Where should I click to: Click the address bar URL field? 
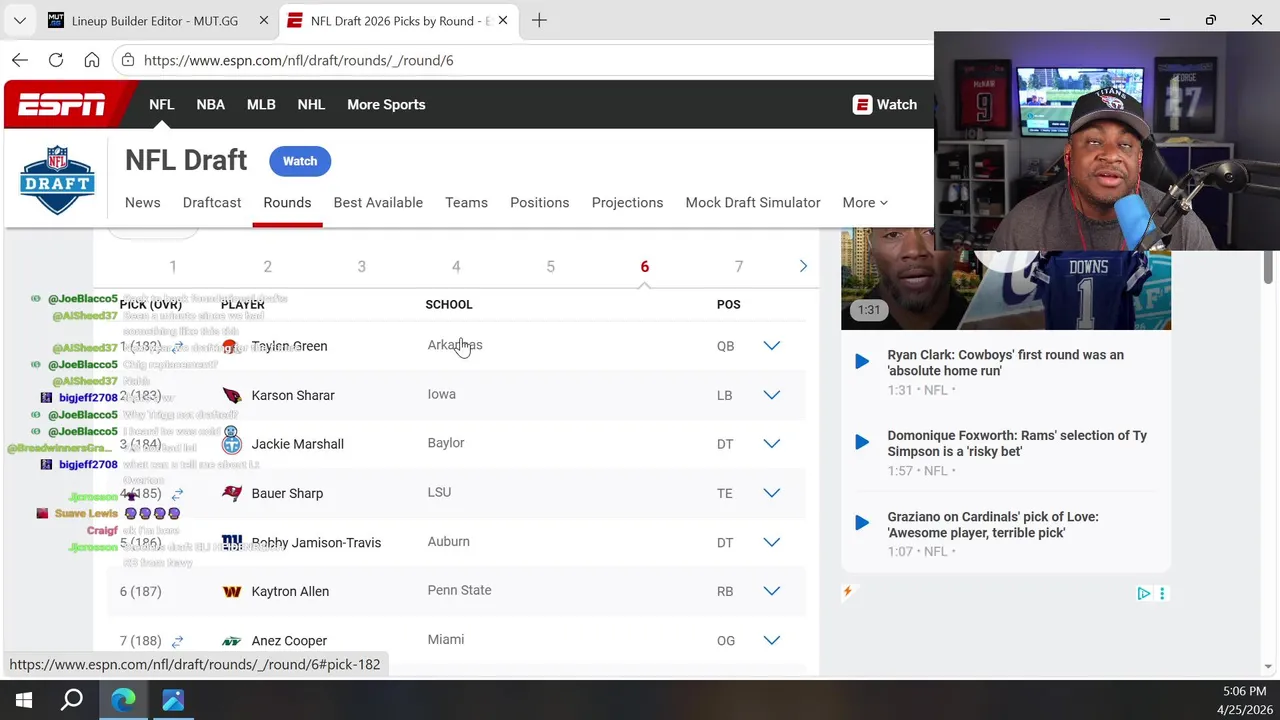[298, 60]
